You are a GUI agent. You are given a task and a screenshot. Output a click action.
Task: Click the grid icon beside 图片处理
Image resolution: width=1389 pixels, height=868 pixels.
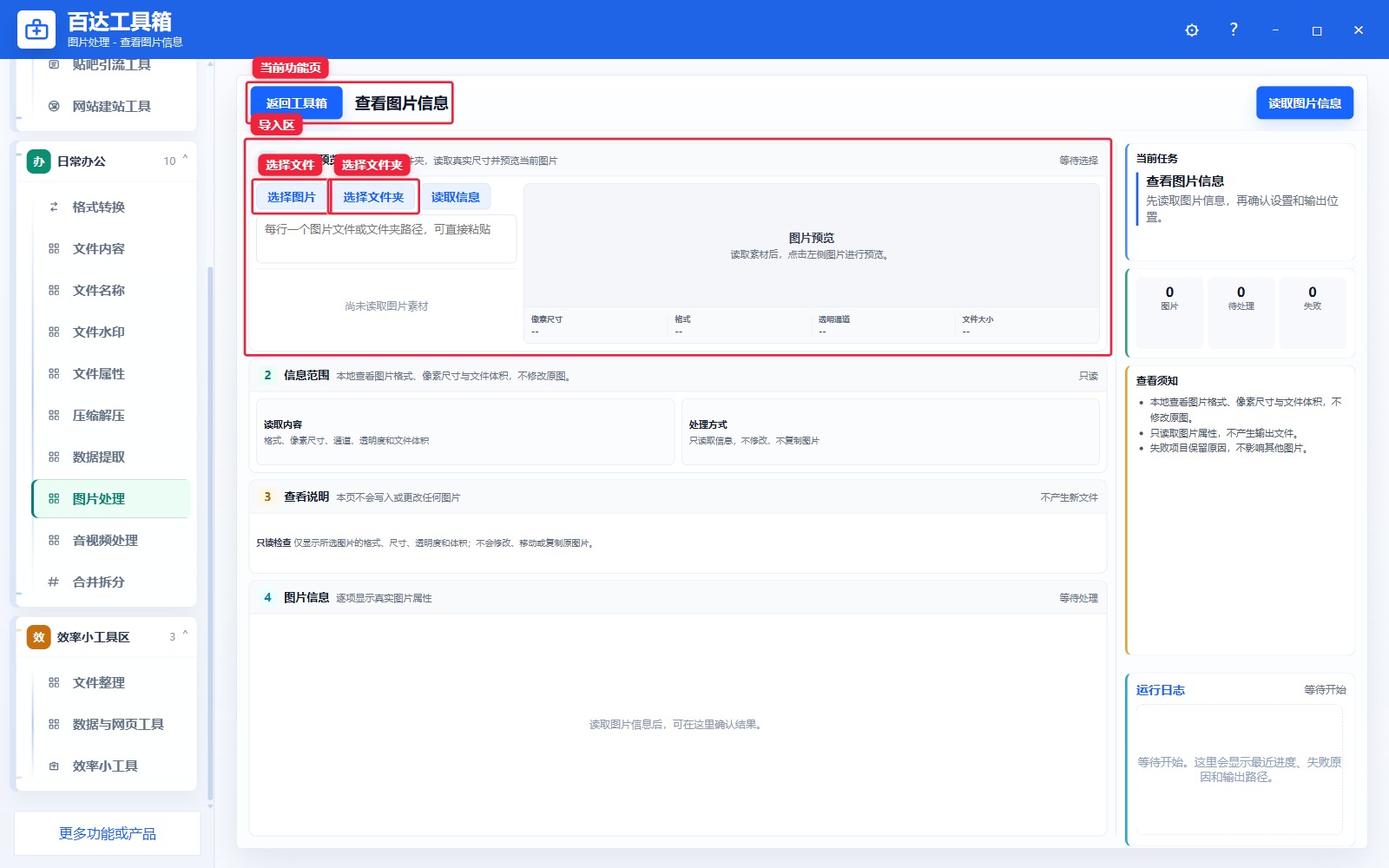point(54,499)
